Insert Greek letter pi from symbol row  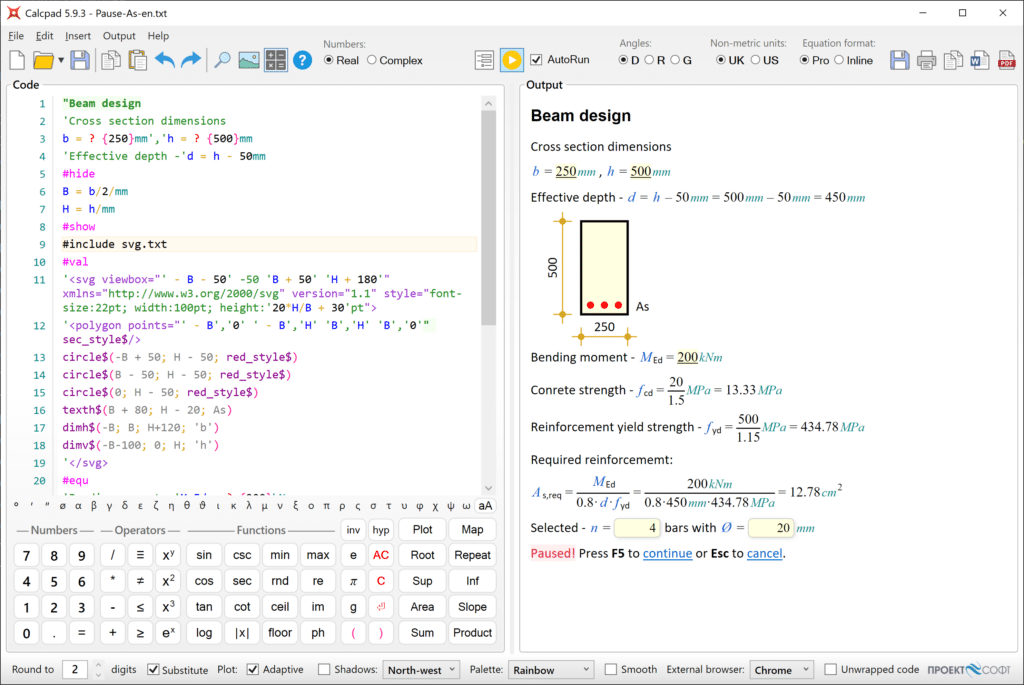coord(327,505)
